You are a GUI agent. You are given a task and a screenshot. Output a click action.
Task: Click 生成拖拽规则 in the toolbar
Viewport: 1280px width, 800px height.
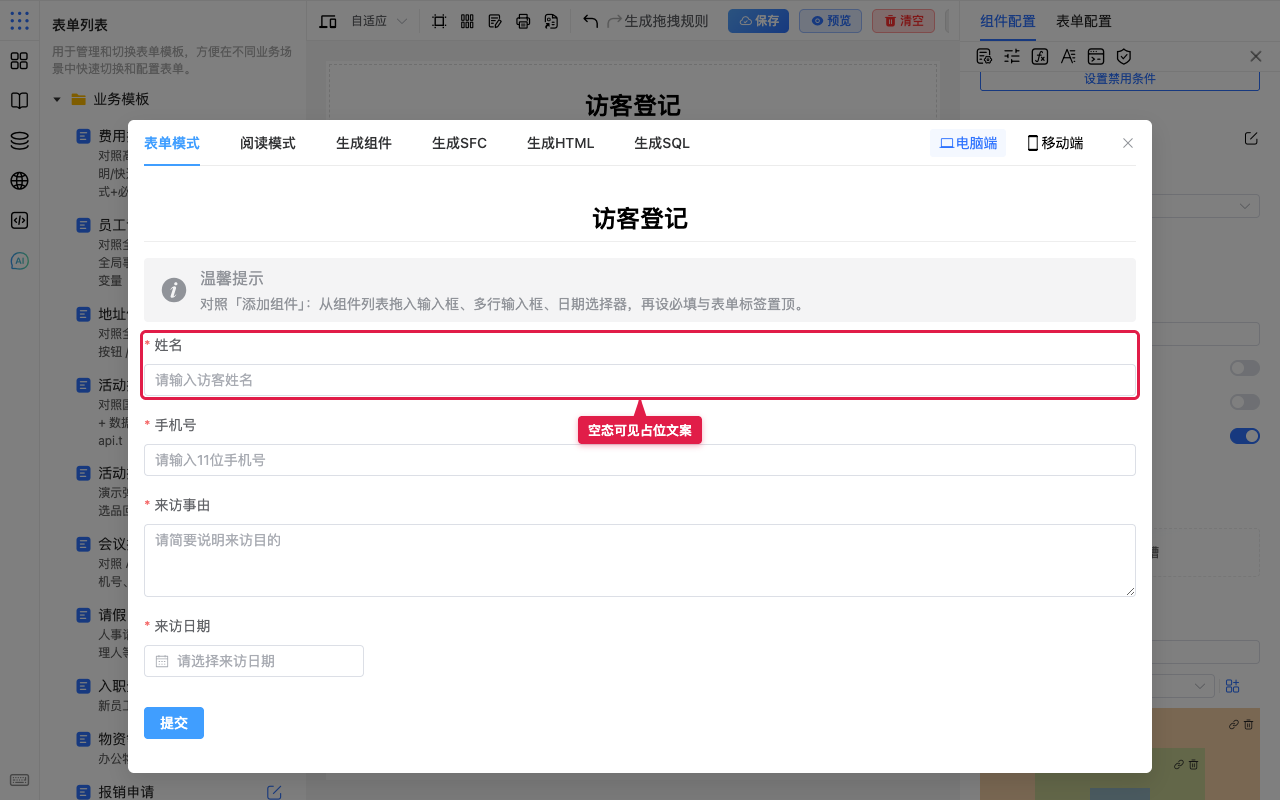(666, 21)
